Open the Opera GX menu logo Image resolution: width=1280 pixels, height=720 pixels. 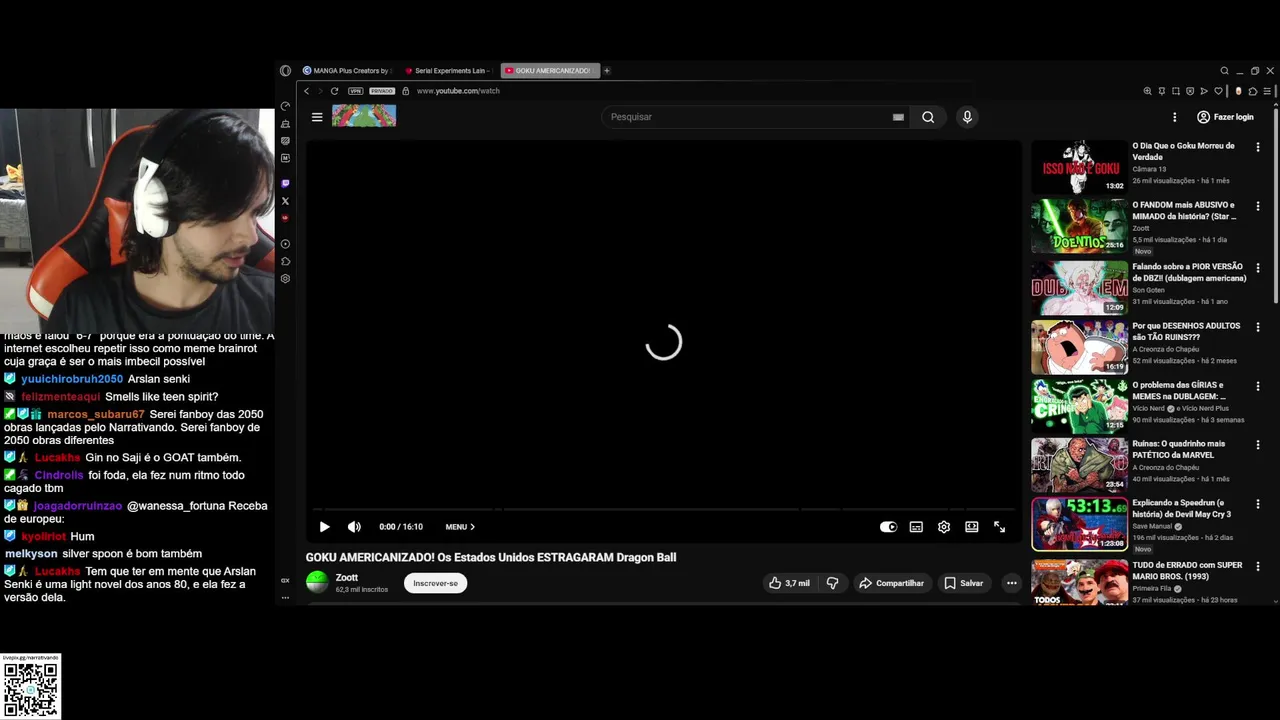tap(286, 71)
